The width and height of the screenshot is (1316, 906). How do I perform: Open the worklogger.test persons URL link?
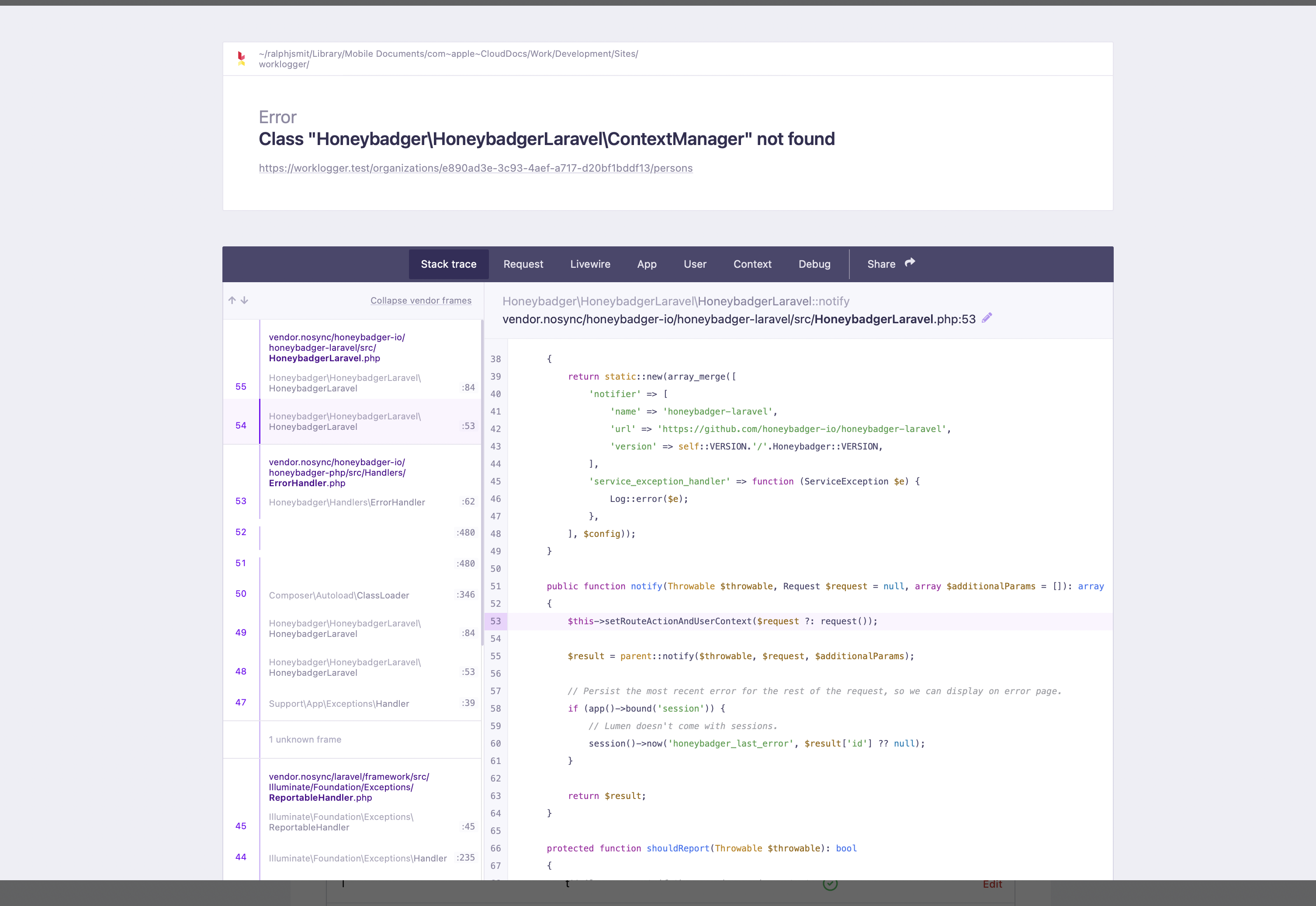tap(475, 168)
